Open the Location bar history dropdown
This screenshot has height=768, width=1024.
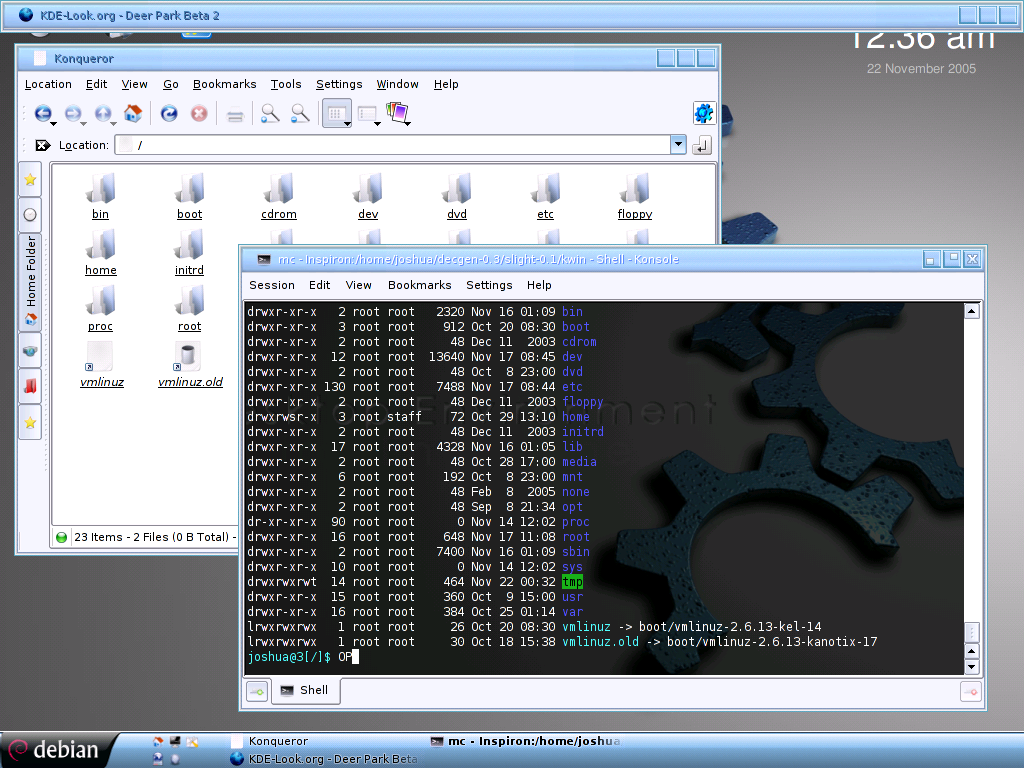click(x=678, y=144)
